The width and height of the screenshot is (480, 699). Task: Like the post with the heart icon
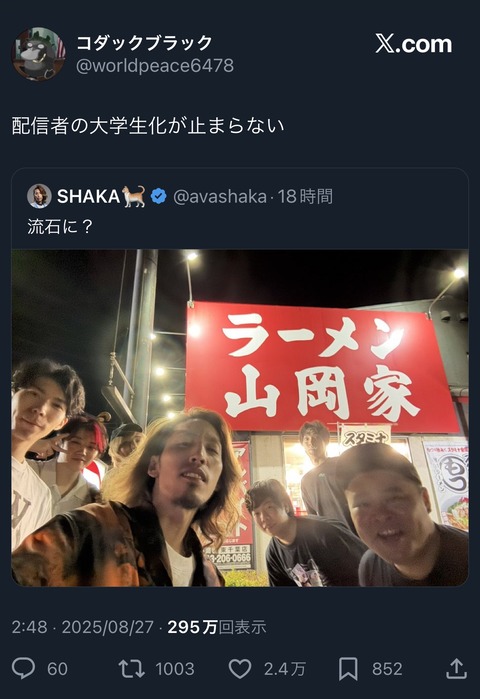[x=240, y=669]
